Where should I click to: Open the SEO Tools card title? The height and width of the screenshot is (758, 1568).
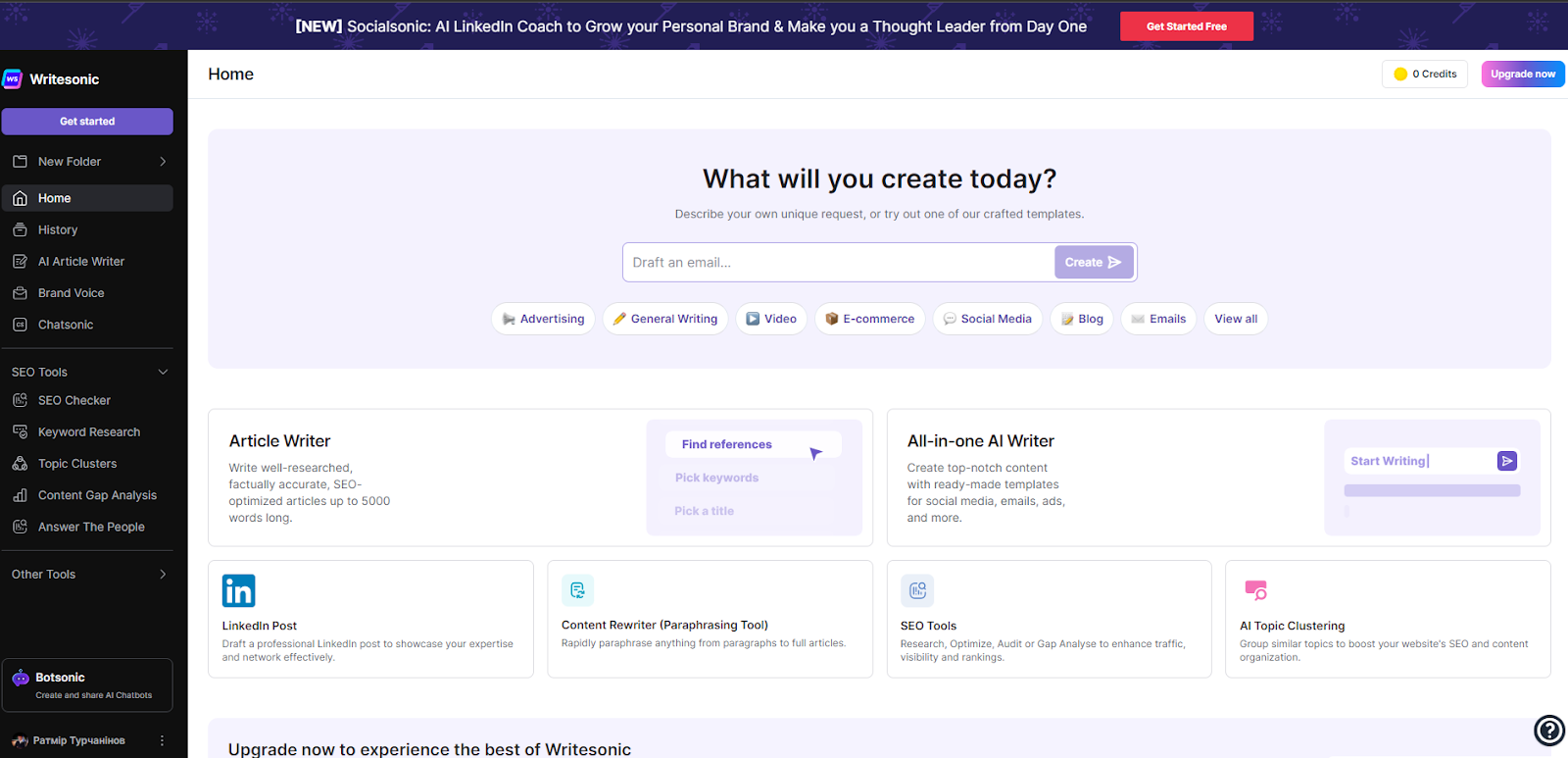coord(928,626)
